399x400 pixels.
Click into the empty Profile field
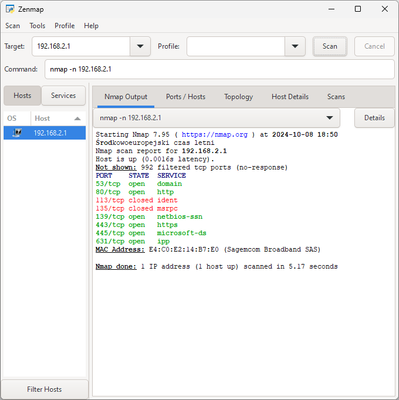pos(236,46)
